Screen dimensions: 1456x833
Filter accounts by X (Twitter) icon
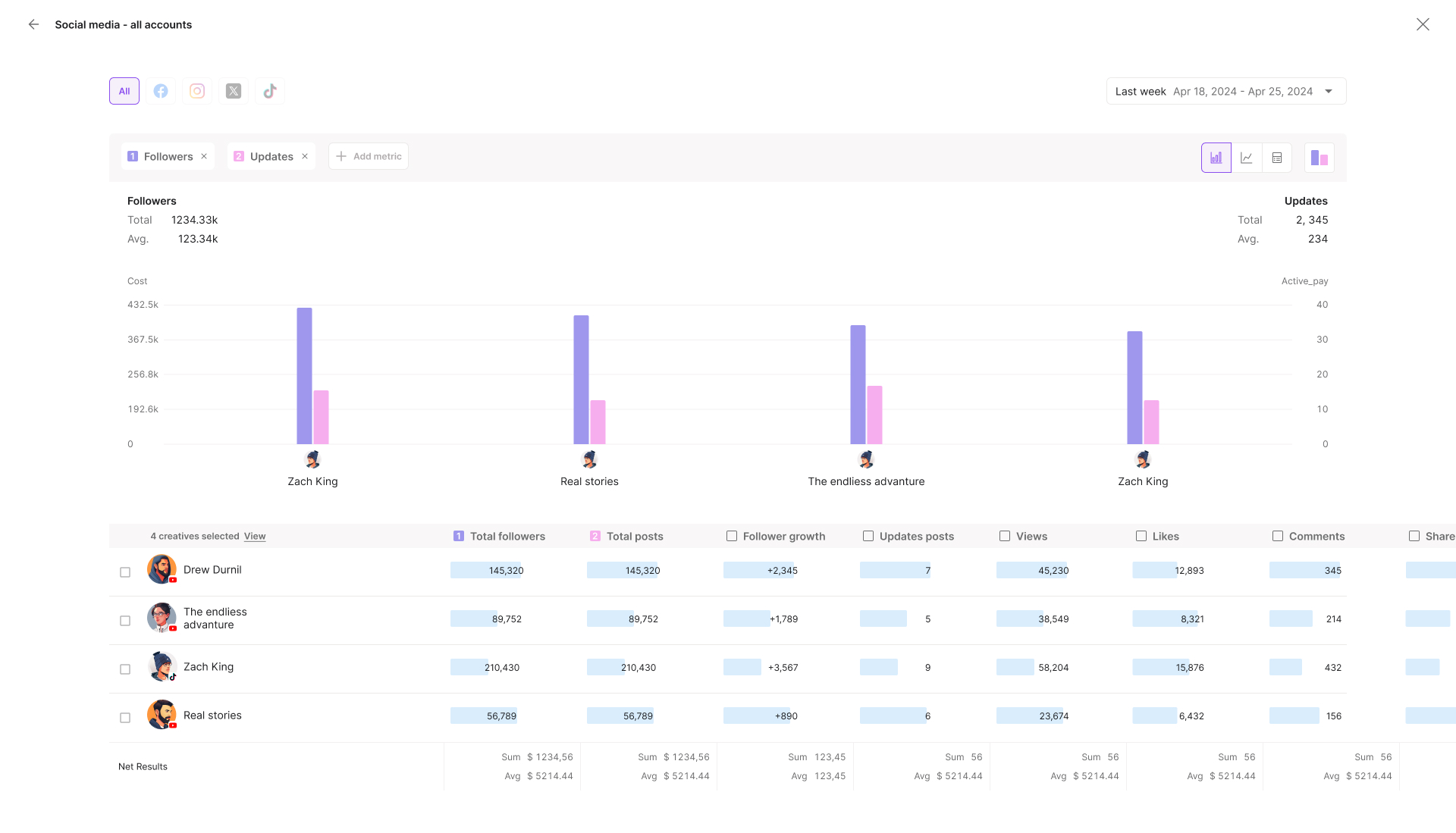point(234,91)
